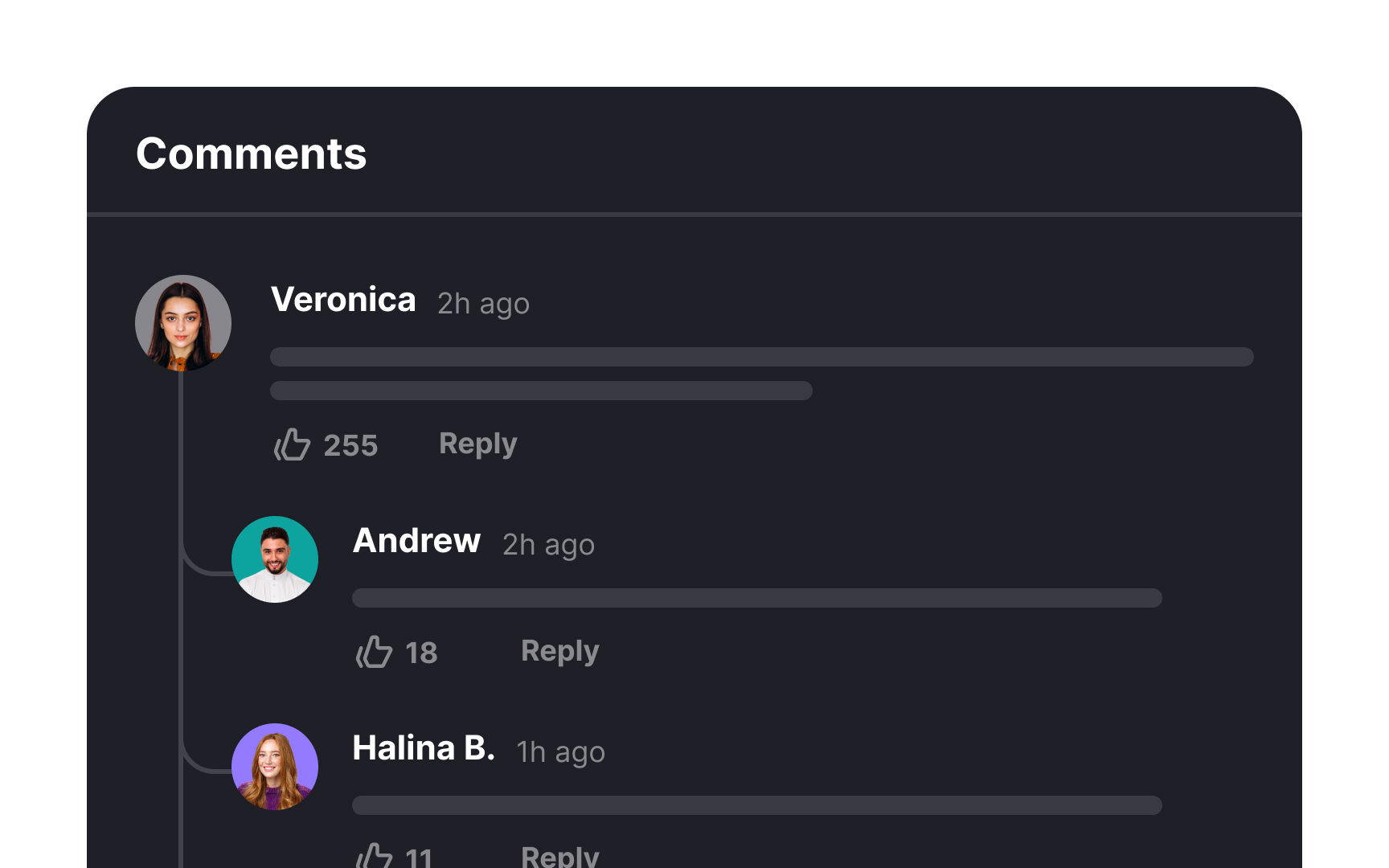Screen dimensions: 1389x868
Task: Reply to Halina B.'s comment
Action: tap(560, 855)
